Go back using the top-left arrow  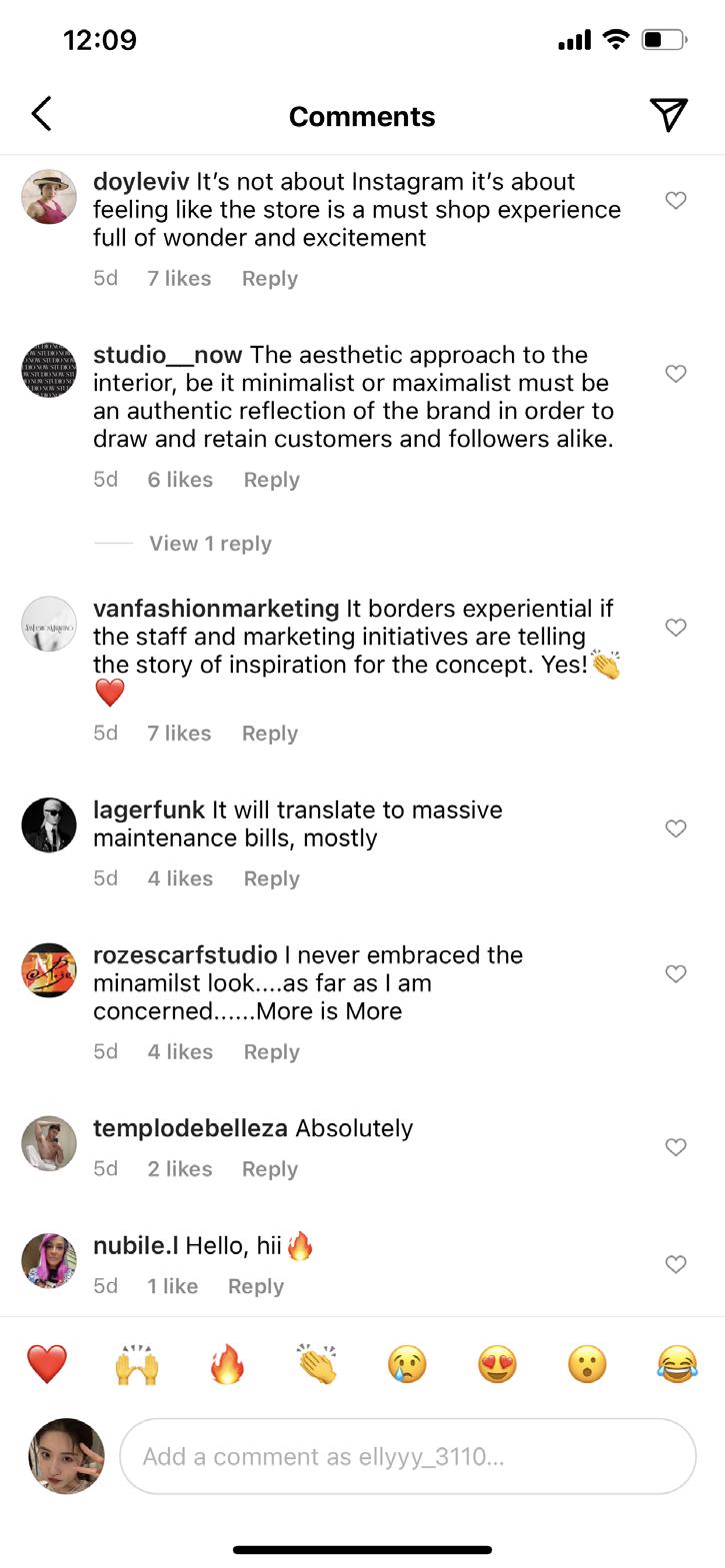pyautogui.click(x=42, y=115)
